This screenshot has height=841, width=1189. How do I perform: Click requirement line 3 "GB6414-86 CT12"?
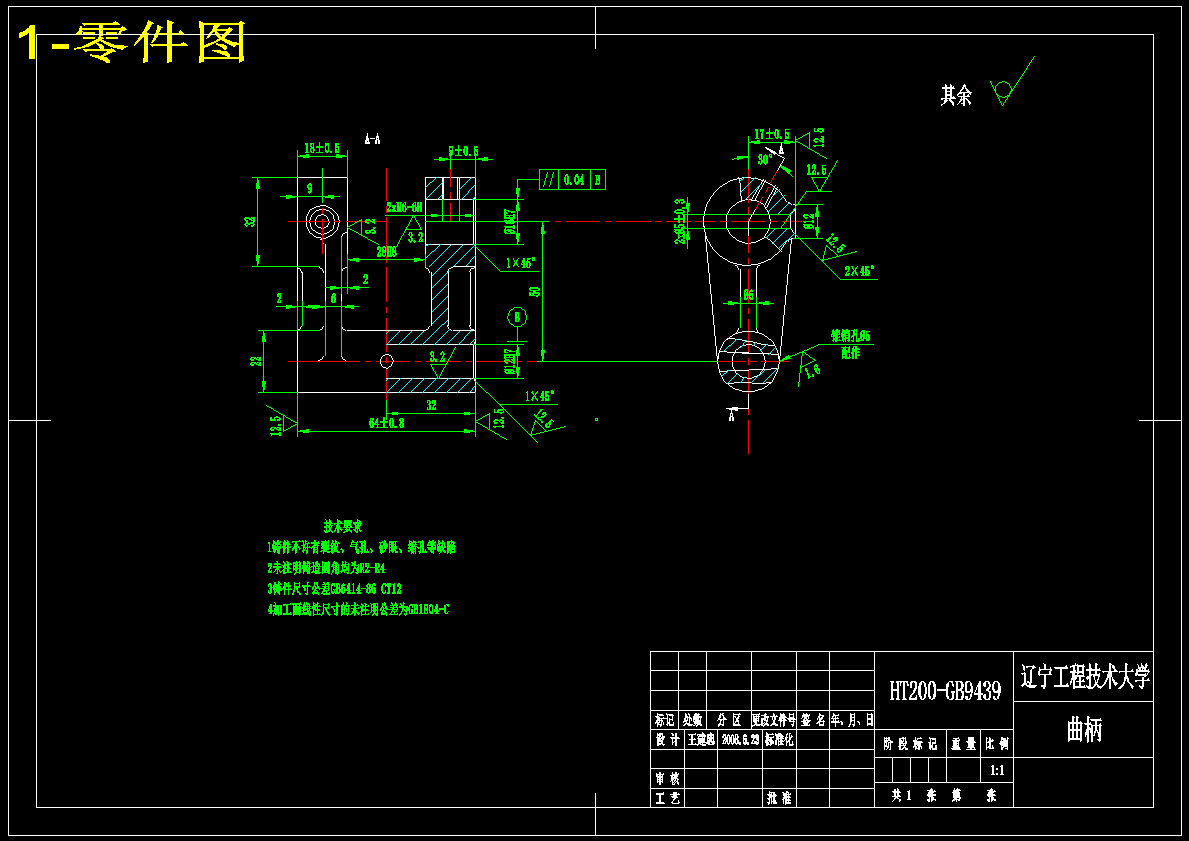[x=334, y=588]
